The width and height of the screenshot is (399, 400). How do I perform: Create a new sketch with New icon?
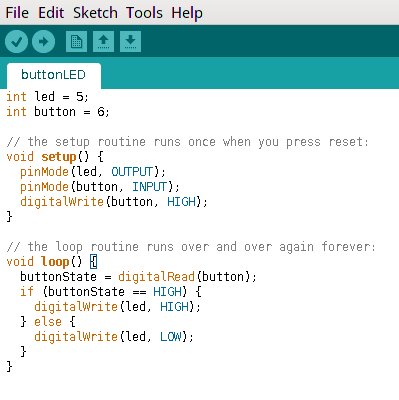(x=76, y=41)
